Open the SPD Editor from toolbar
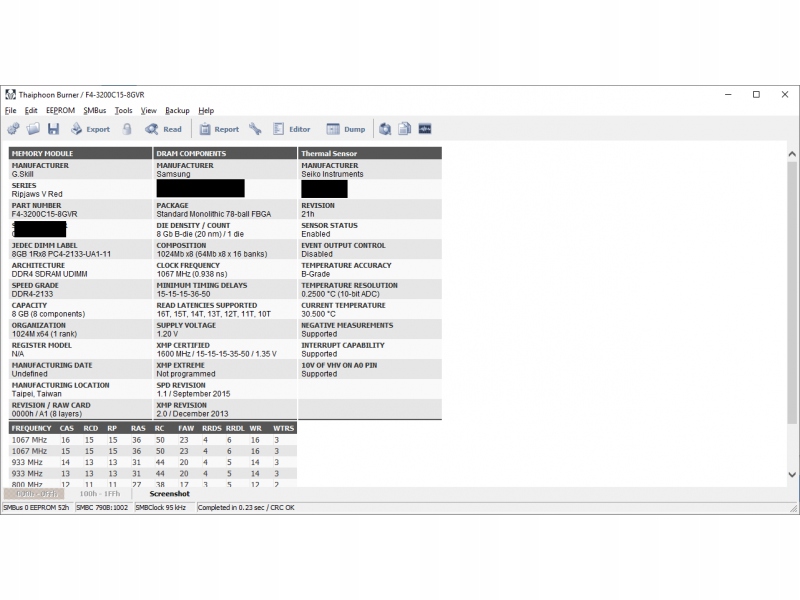Image resolution: width=800 pixels, height=600 pixels. [x=291, y=129]
